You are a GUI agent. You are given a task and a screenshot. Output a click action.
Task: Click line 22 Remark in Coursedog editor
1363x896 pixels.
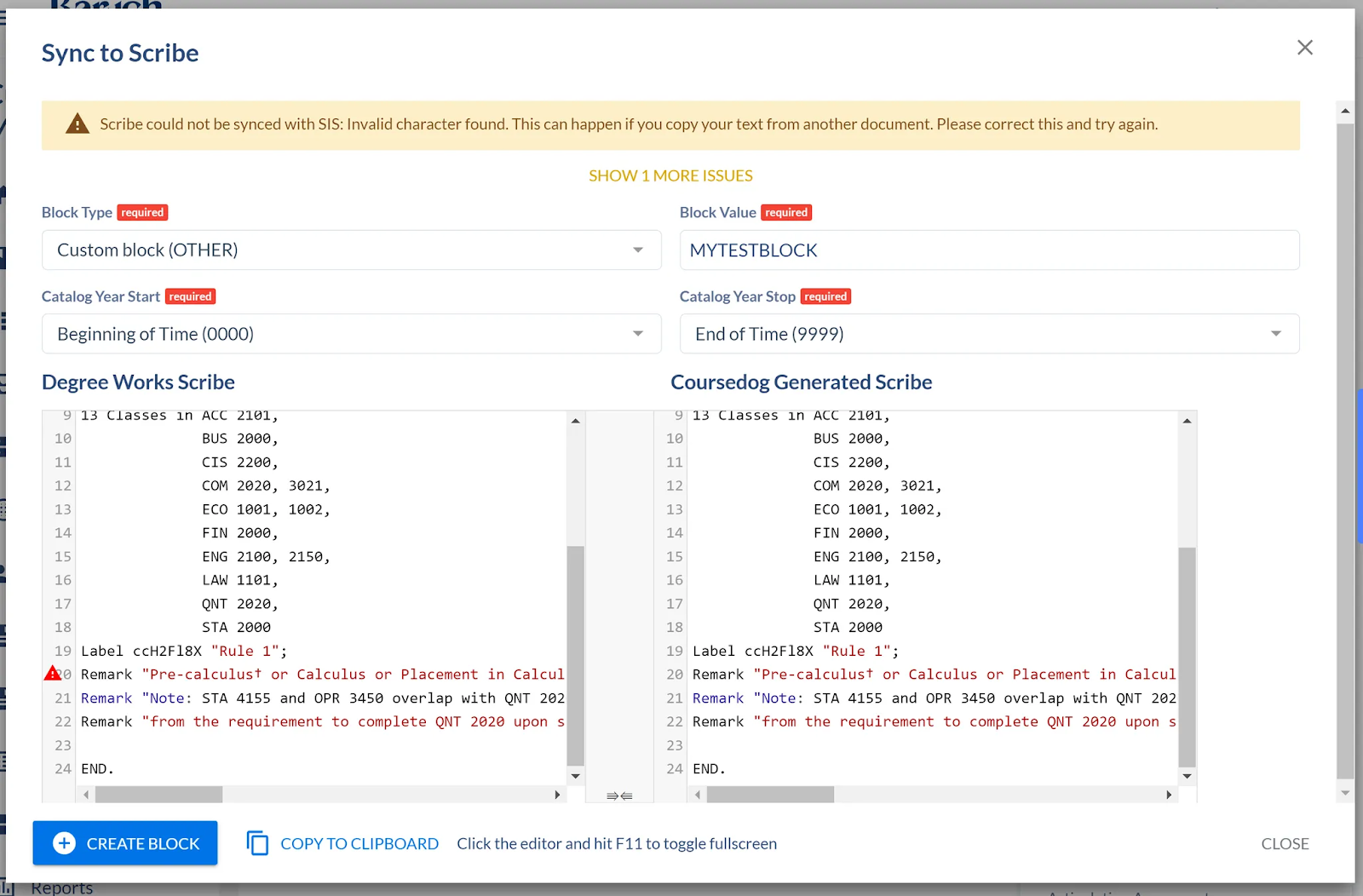coord(934,721)
